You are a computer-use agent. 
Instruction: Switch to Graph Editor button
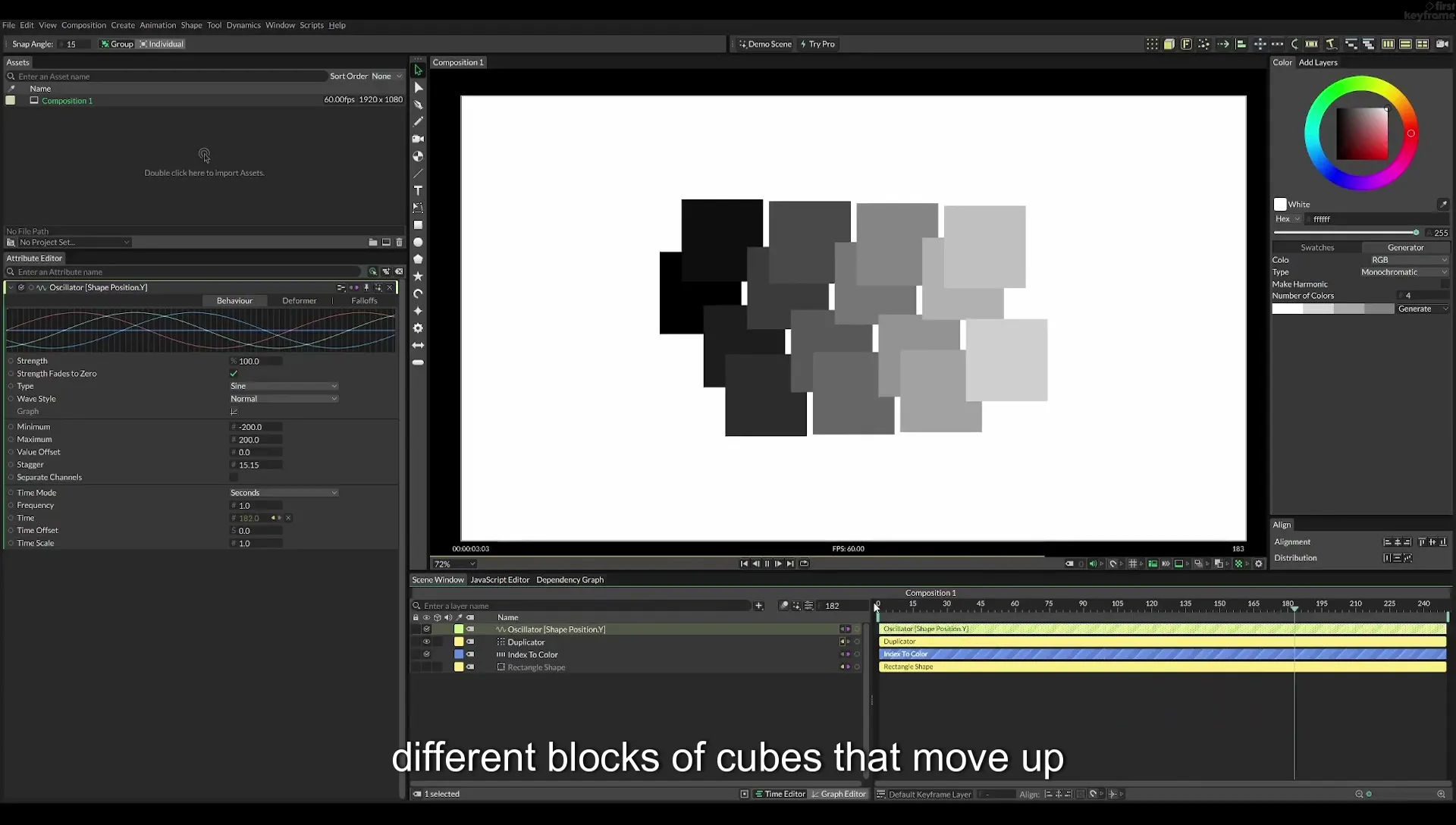(838, 794)
